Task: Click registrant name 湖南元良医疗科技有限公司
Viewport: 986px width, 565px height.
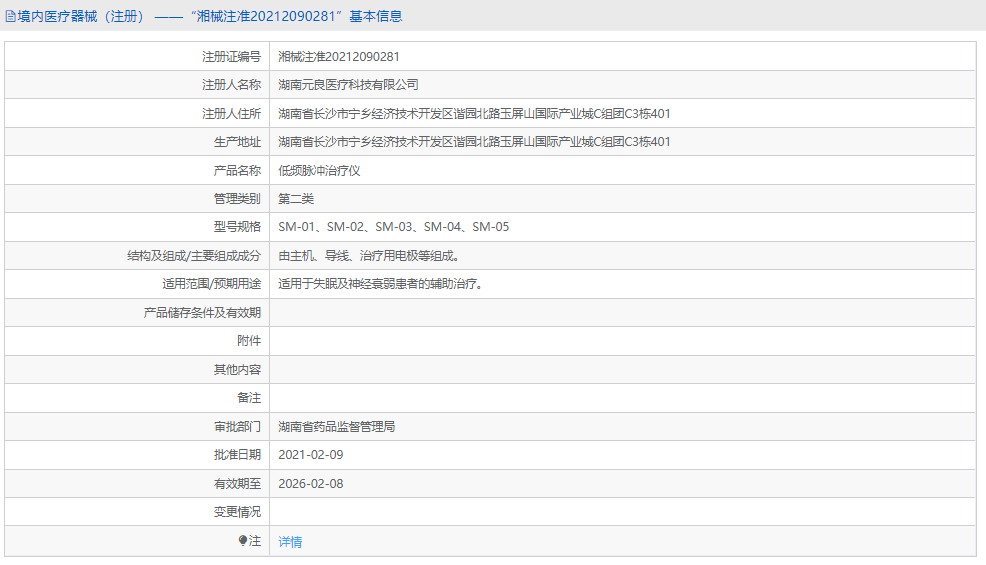Action: coord(348,85)
